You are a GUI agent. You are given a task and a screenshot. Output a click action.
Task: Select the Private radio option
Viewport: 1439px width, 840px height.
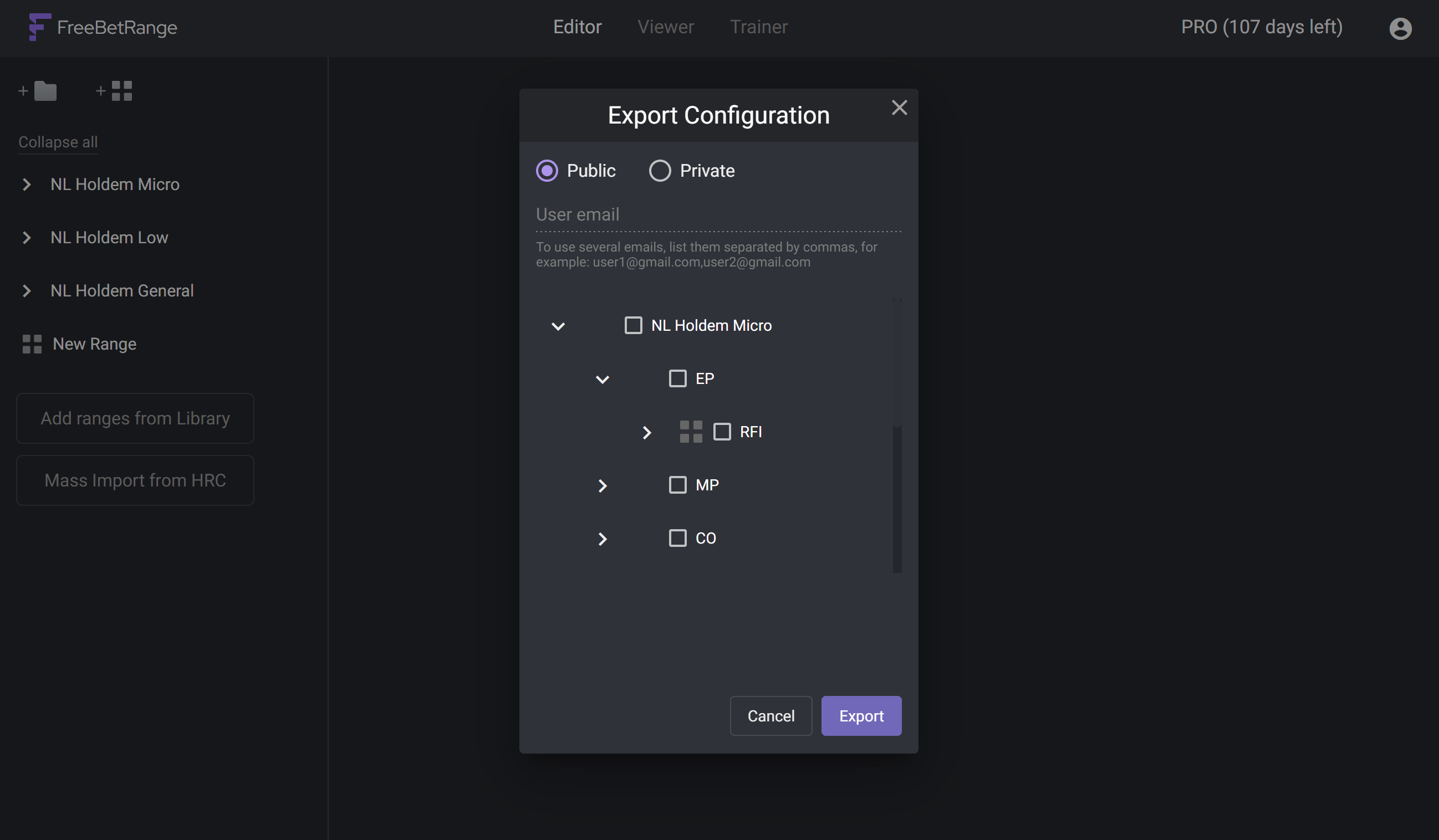(660, 171)
